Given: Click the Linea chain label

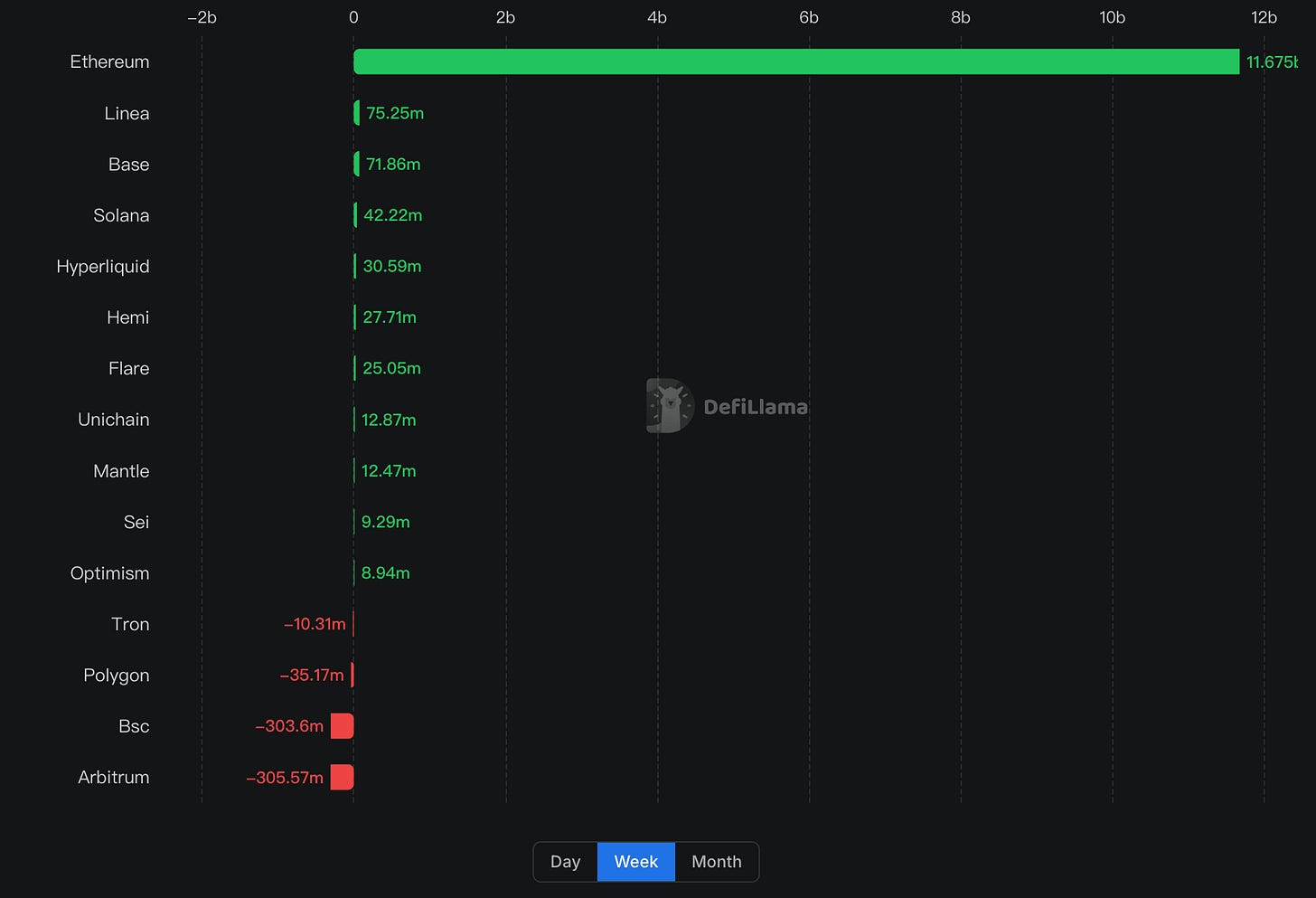Looking at the screenshot, I should point(127,113).
